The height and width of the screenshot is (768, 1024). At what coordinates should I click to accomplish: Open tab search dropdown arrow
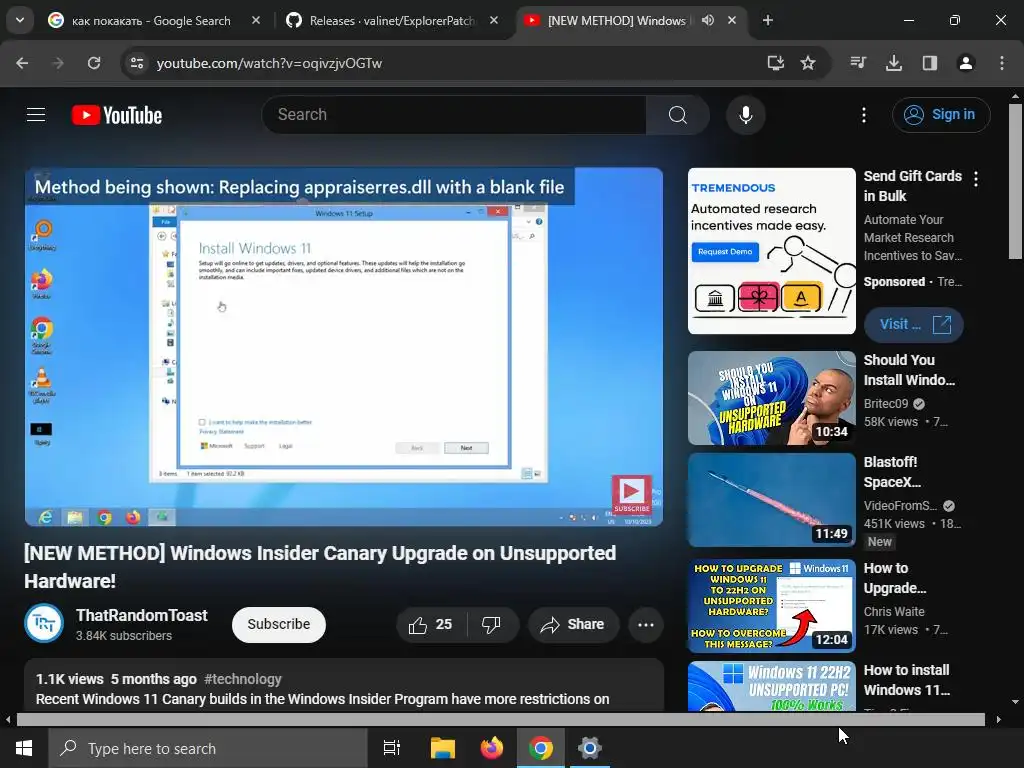tap(20, 20)
